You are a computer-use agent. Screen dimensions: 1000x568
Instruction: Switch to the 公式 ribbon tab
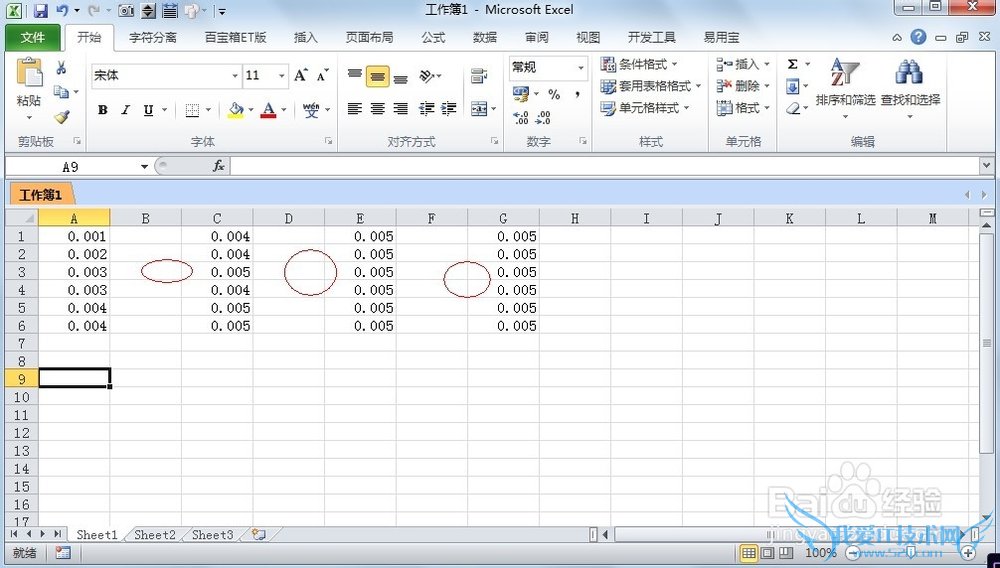point(433,37)
